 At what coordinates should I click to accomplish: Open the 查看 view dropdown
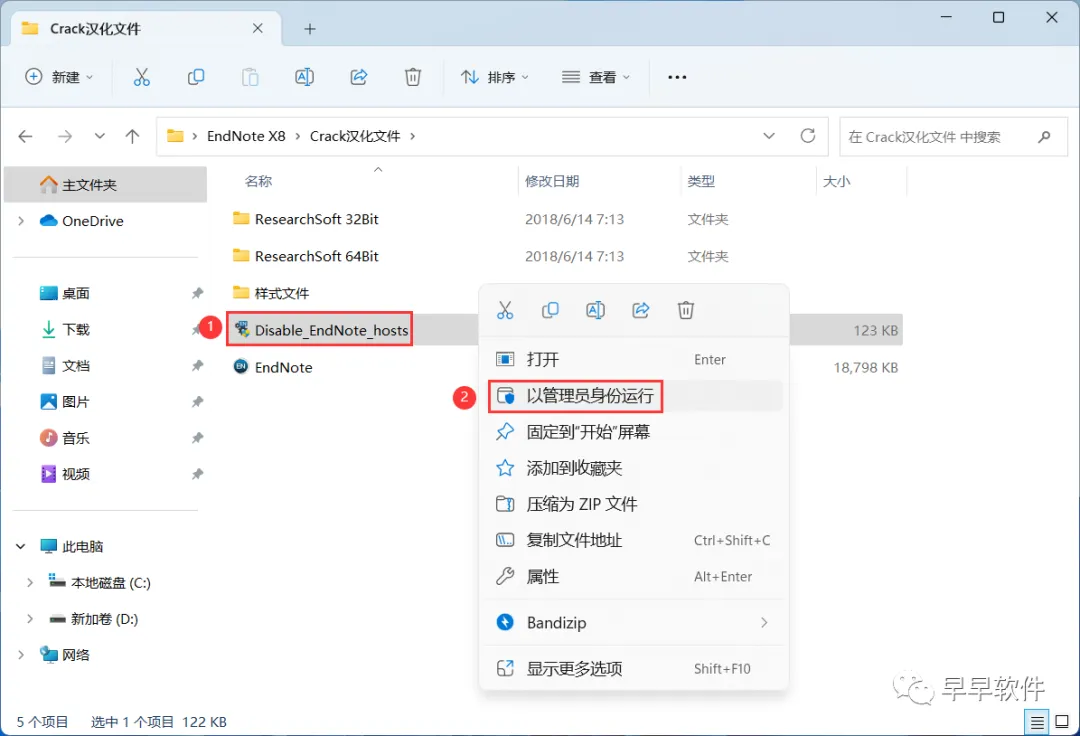coord(596,77)
